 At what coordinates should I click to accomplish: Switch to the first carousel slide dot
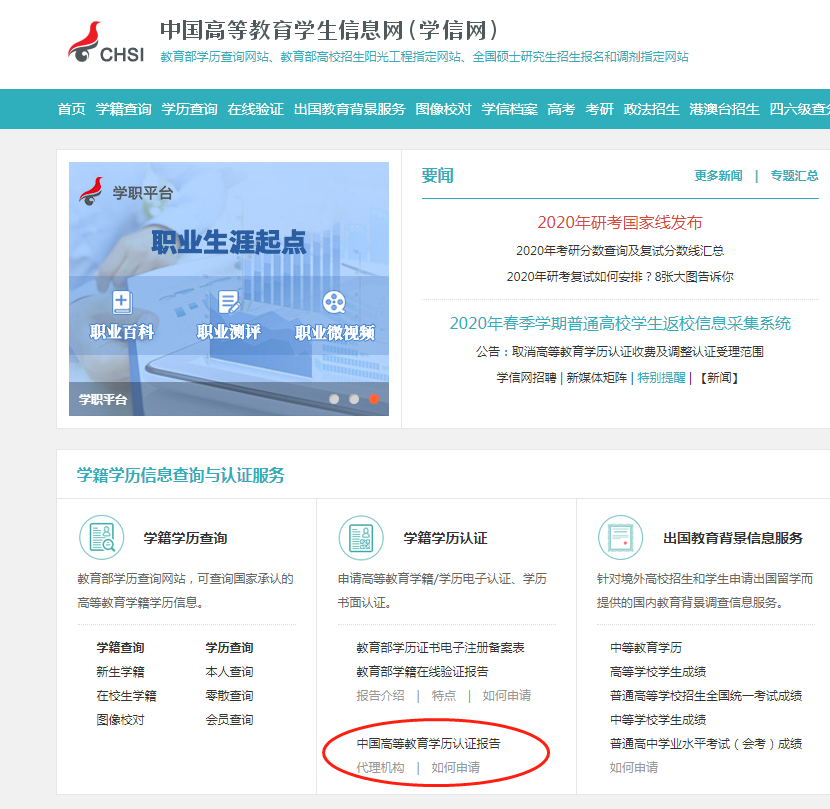334,399
